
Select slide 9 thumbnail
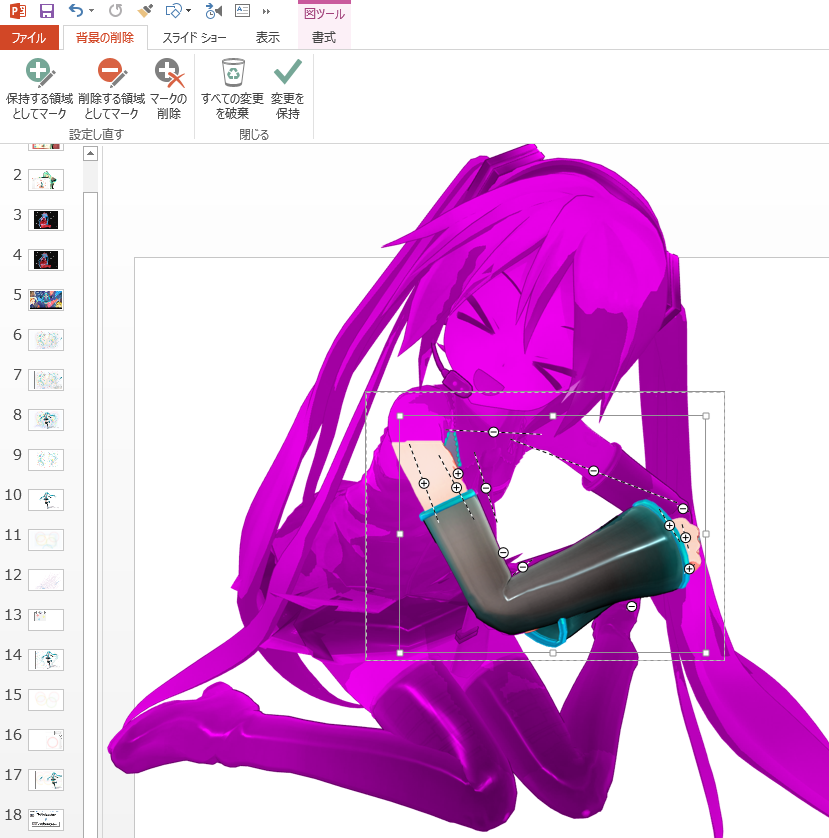pyautogui.click(x=46, y=460)
